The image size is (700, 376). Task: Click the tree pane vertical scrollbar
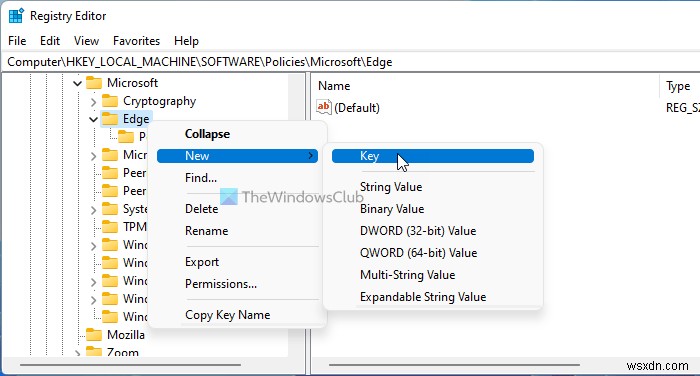[296, 214]
